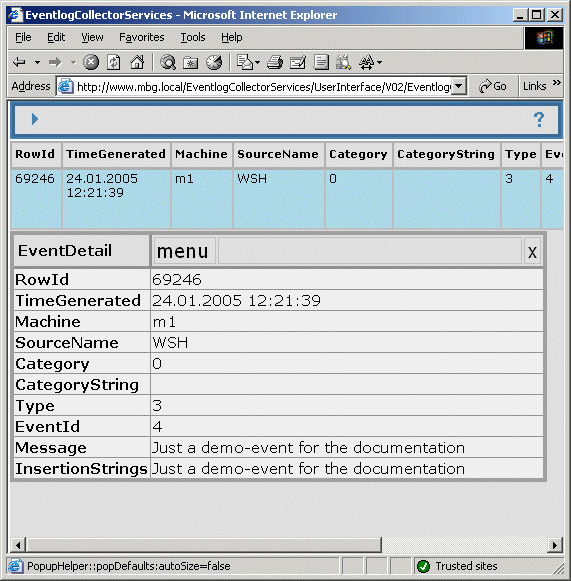
Task: Click the horizontal scrollbar right arrow
Action: 554,545
